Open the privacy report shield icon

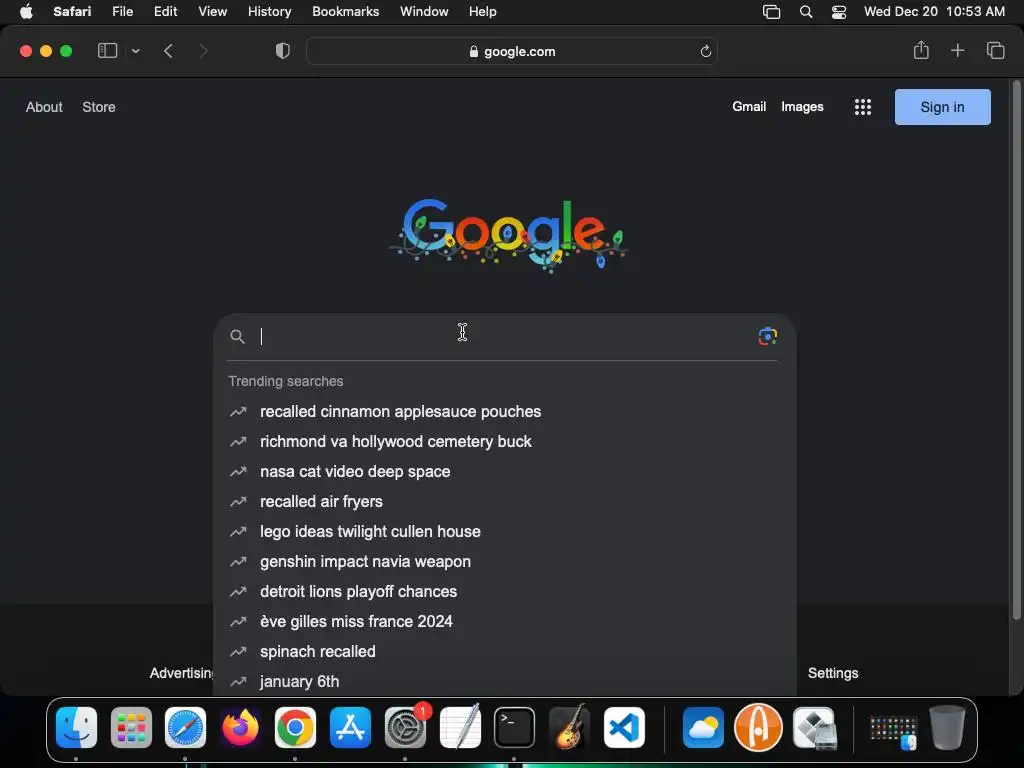283,51
